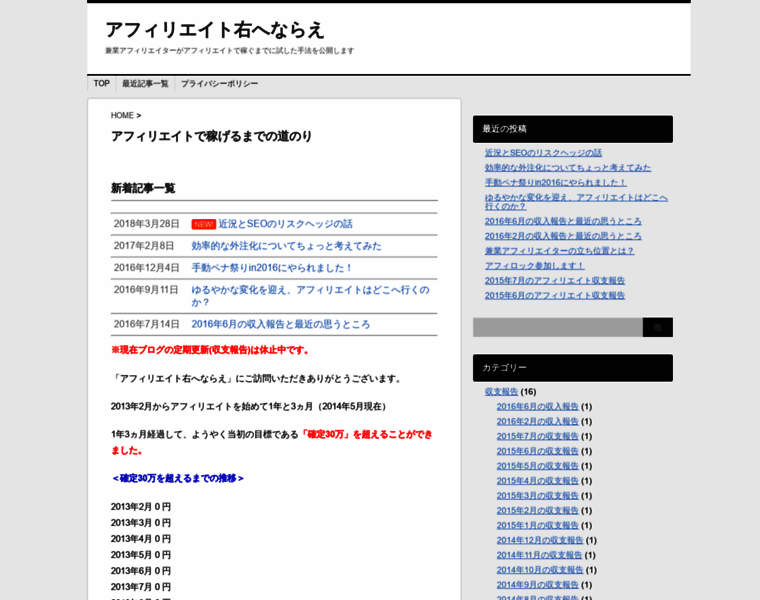Open sidebar post 2015年7月のアフィリエイト収支報告
This screenshot has width=760, height=600.
[x=554, y=281]
